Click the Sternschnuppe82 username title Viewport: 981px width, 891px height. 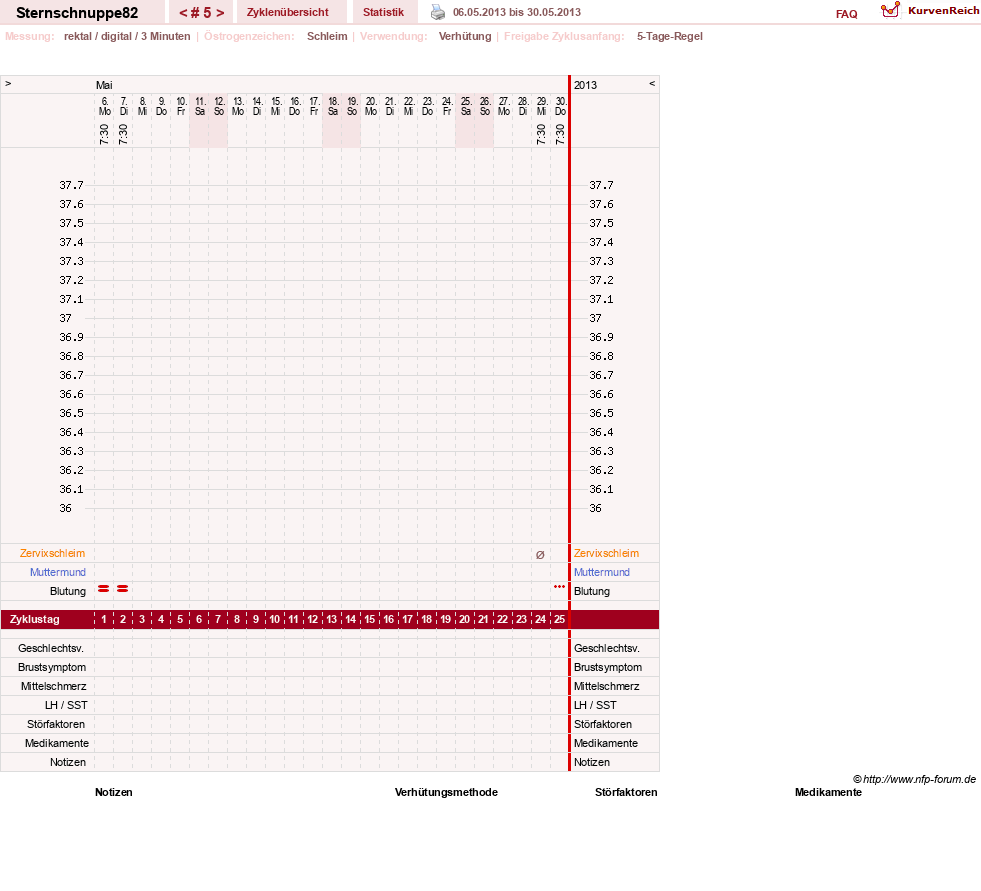[x=77, y=13]
